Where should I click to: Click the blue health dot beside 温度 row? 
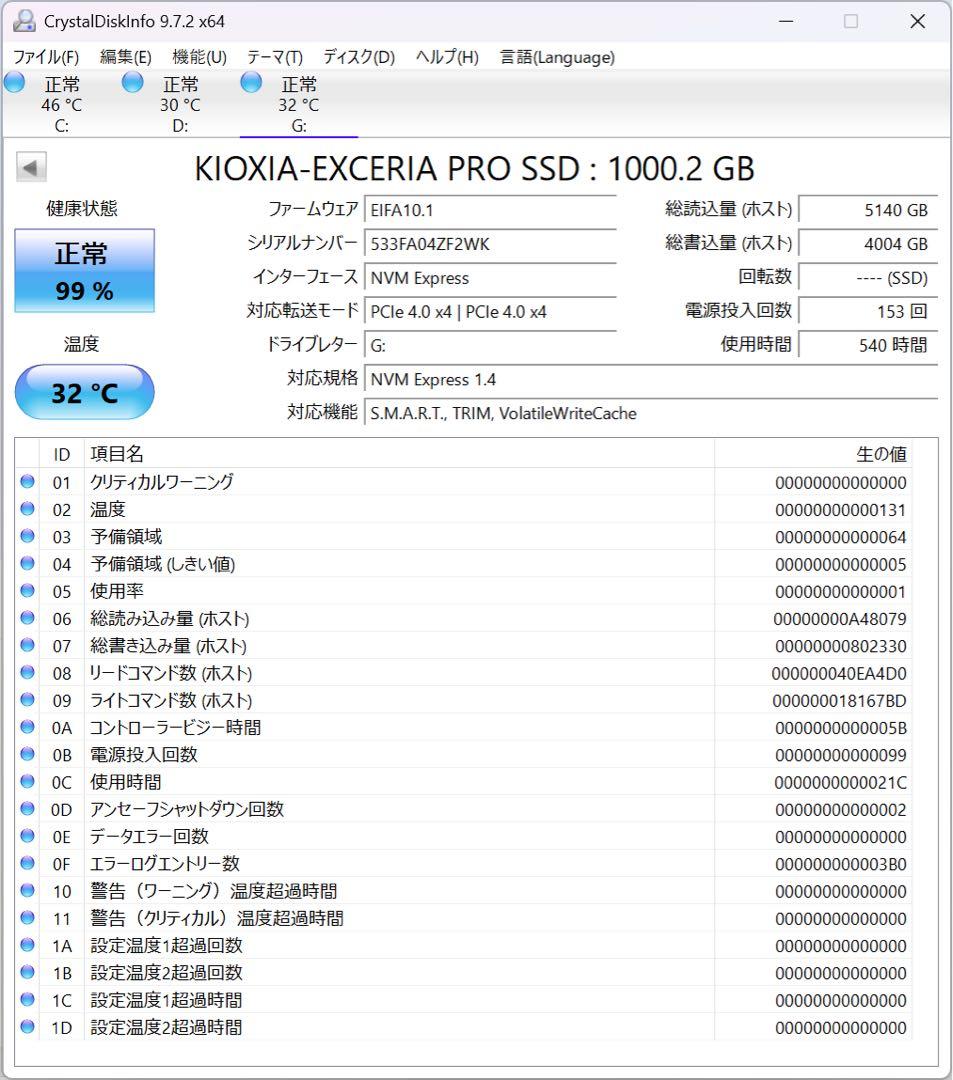click(x=26, y=509)
